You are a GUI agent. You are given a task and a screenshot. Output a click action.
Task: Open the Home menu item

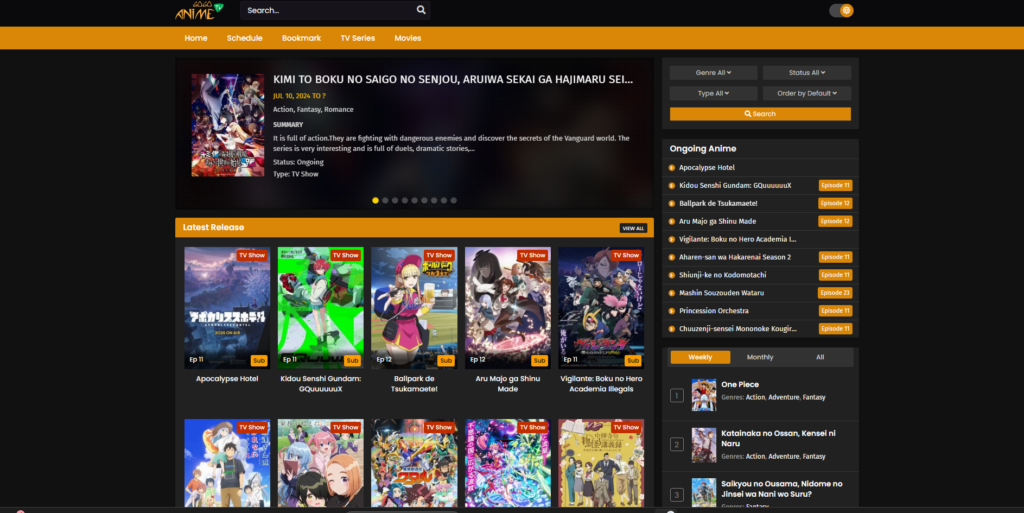click(196, 38)
